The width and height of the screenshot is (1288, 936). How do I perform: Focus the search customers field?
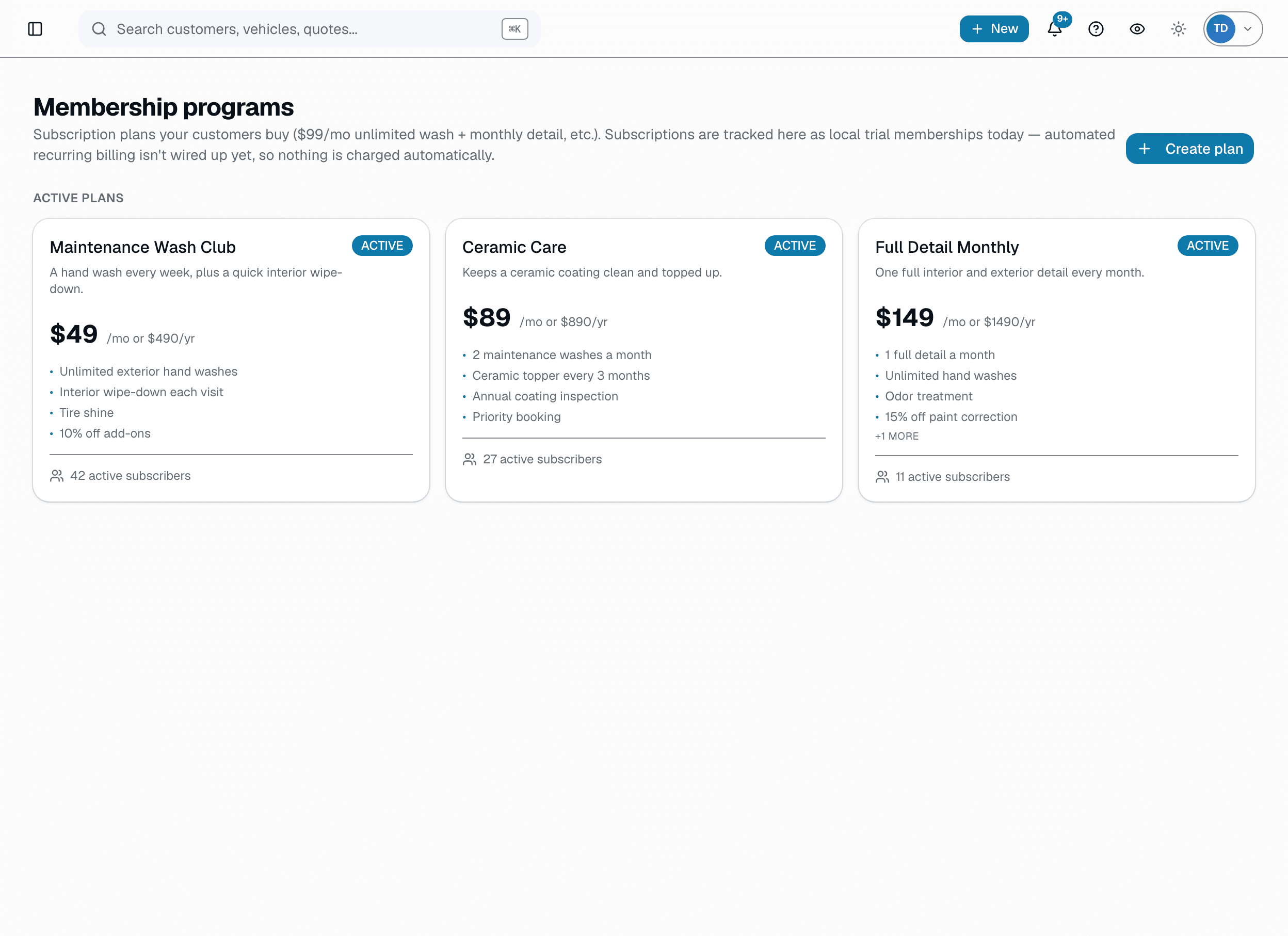click(x=310, y=29)
